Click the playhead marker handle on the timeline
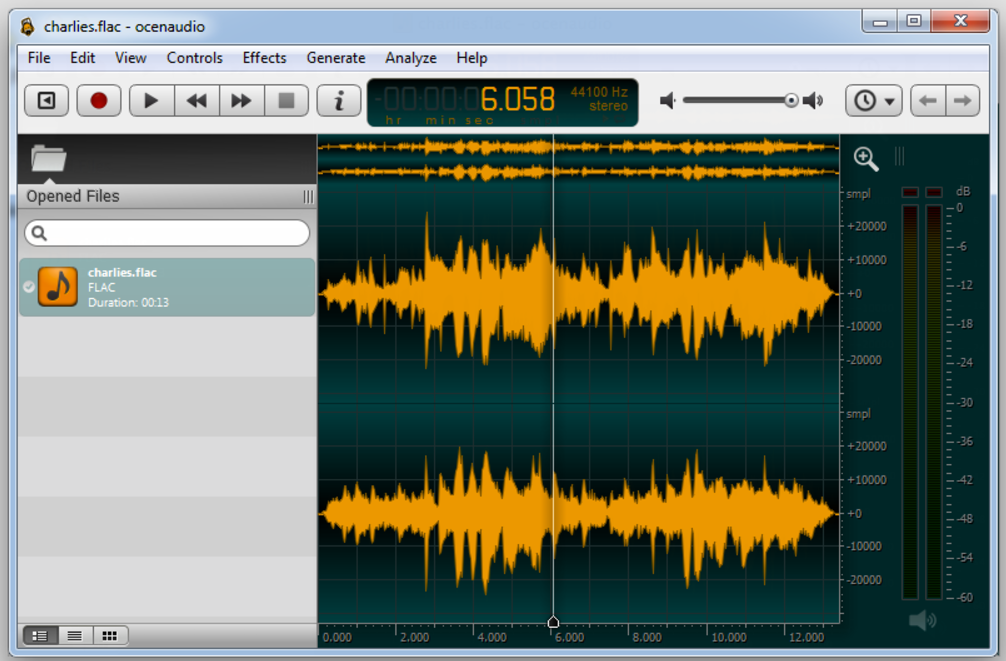Screen dimensions: 1006x661 (553, 621)
